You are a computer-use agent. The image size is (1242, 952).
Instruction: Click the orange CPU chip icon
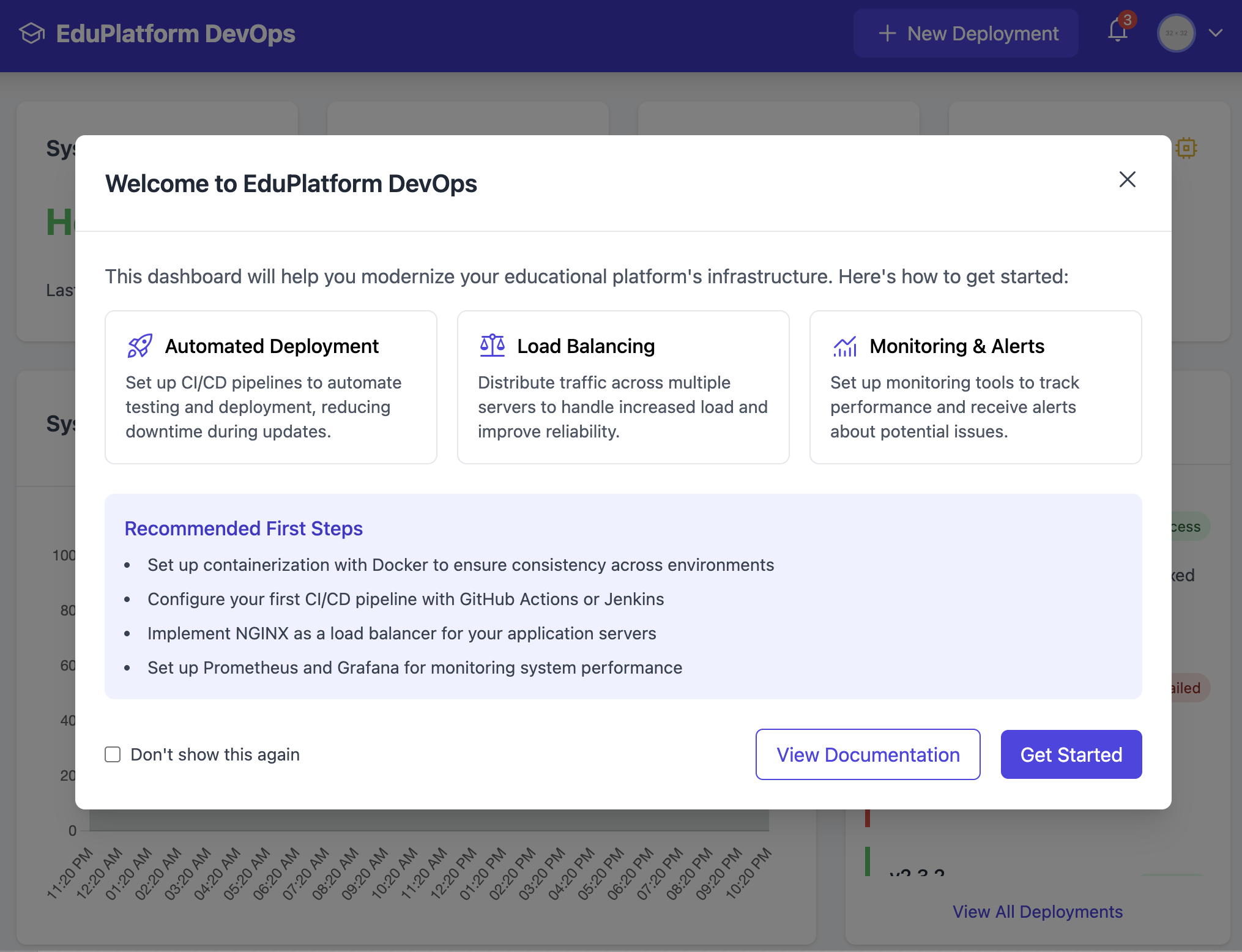click(1186, 148)
